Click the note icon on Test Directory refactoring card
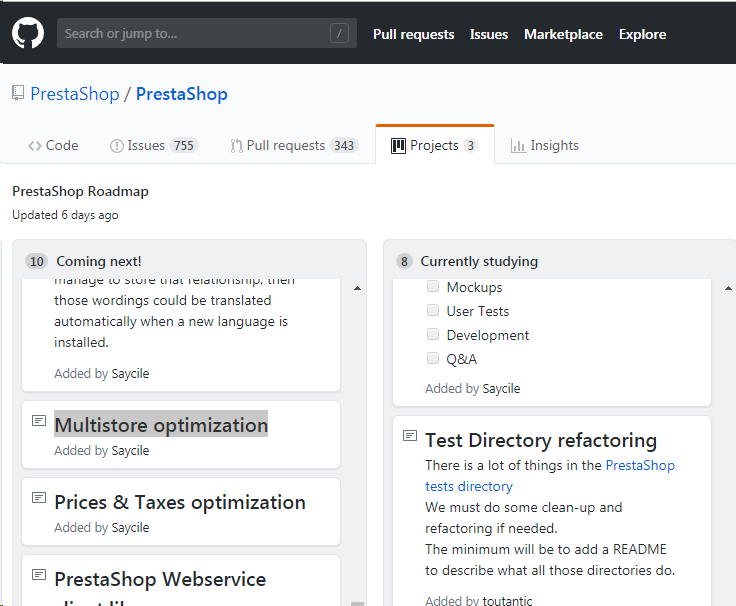The image size is (736, 606). pyautogui.click(x=410, y=436)
